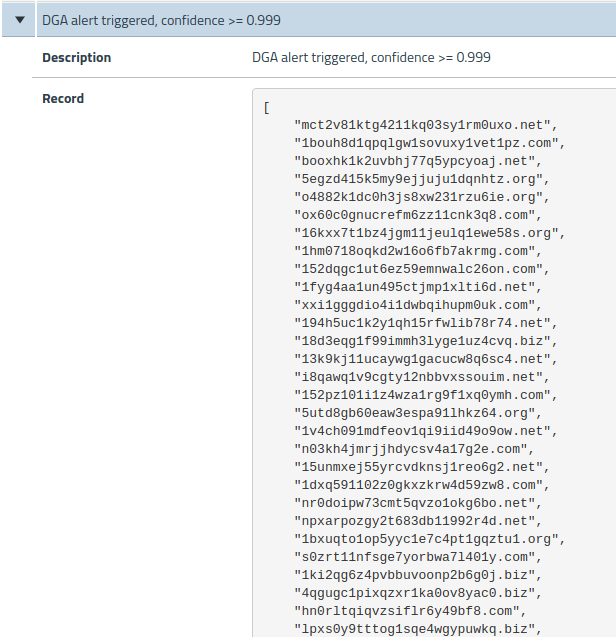Collapse the DGA alert row with triangle
Image resolution: width=616 pixels, height=637 pixels.
pyautogui.click(x=20, y=20)
